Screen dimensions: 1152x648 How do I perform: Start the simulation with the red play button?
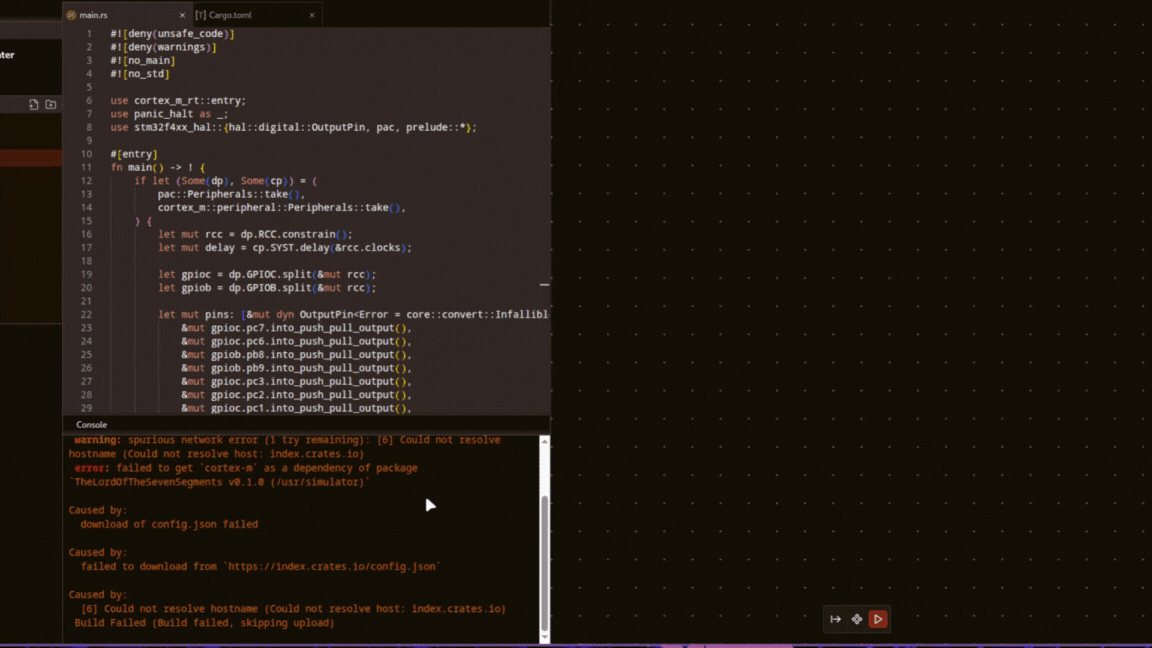tap(878, 619)
